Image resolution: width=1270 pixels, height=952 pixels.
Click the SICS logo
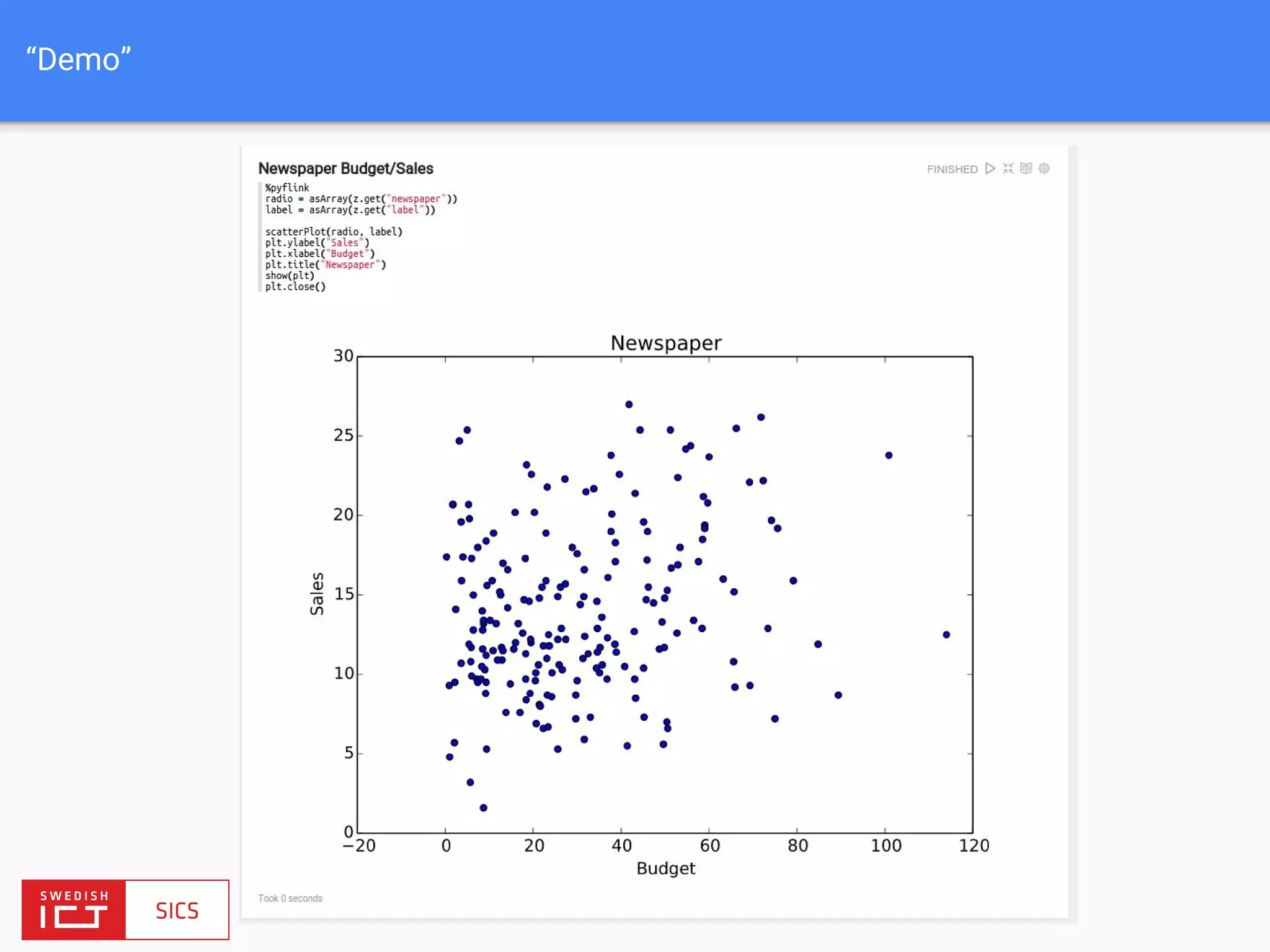tap(177, 910)
